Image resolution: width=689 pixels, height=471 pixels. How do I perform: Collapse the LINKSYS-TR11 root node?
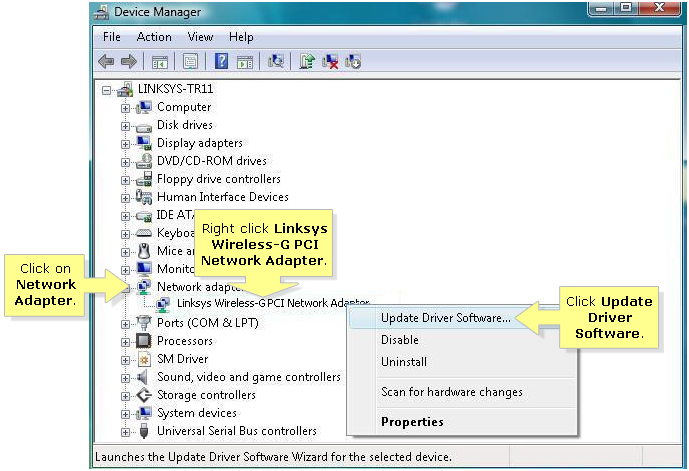coord(106,91)
